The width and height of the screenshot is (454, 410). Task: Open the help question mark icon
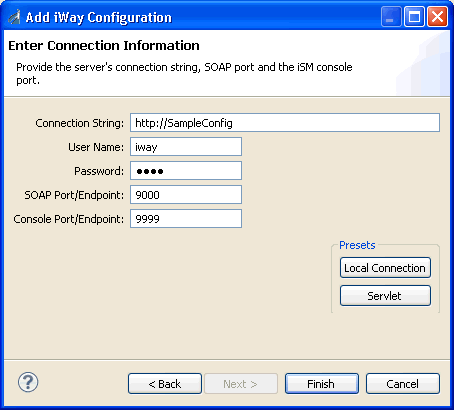point(28,382)
